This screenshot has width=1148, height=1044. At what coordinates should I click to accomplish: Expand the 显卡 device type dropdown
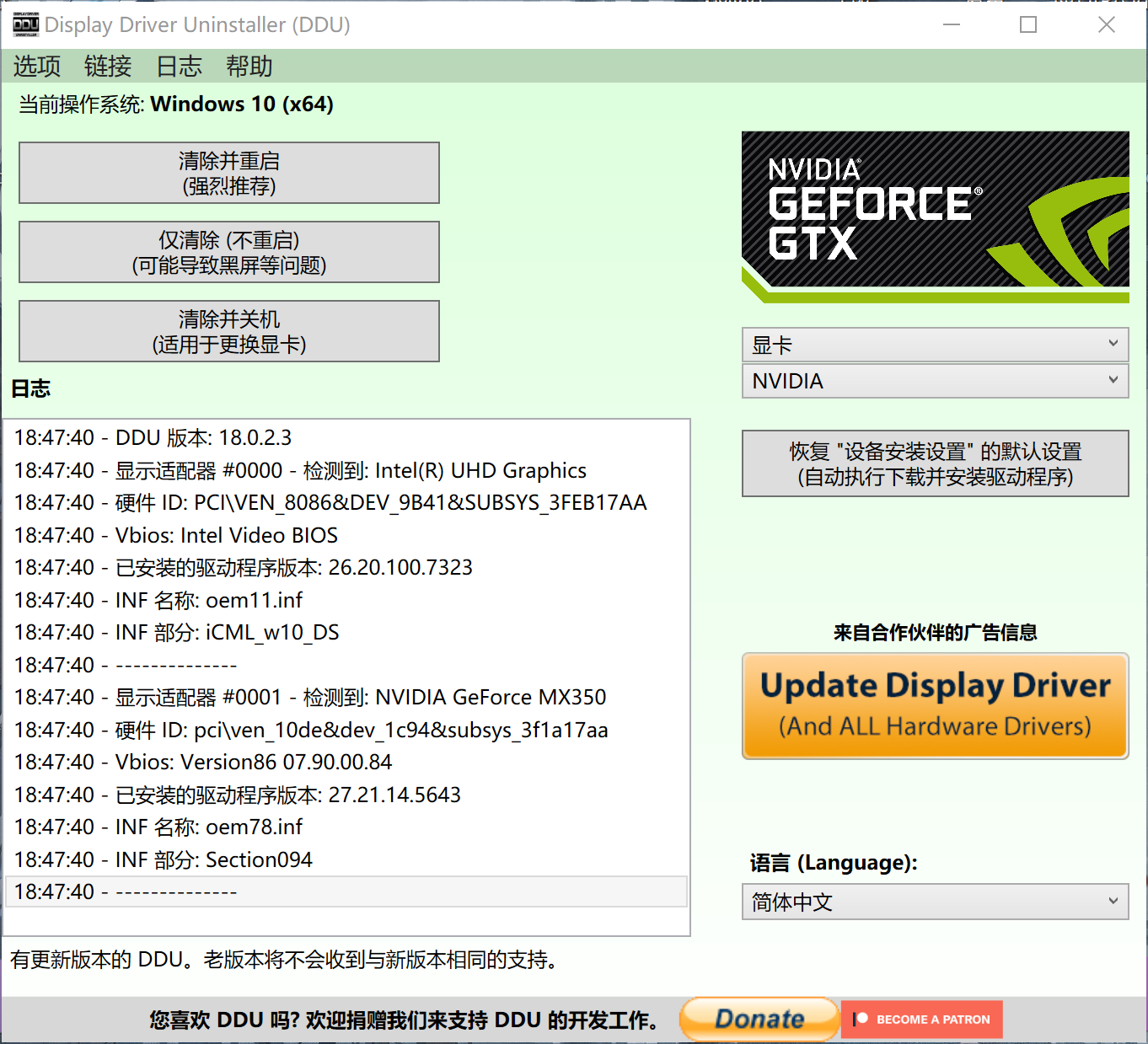click(x=936, y=345)
